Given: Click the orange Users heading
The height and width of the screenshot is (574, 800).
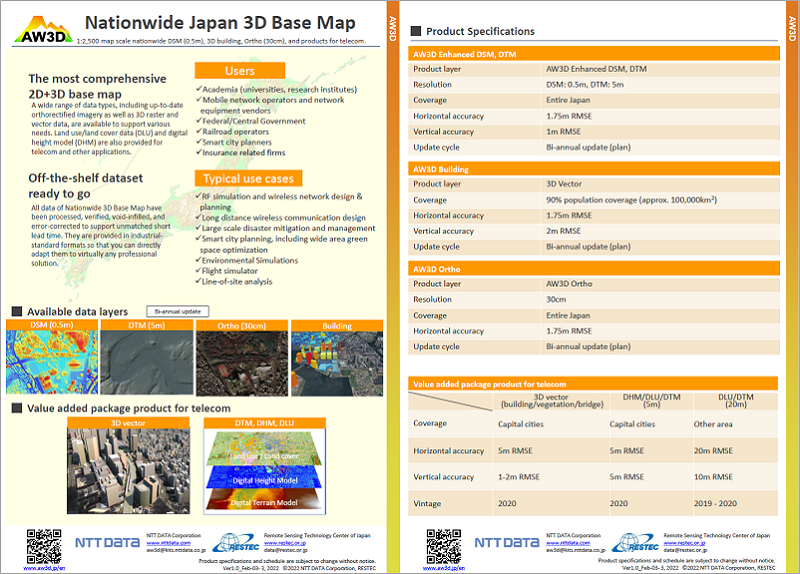Looking at the screenshot, I should [x=240, y=70].
